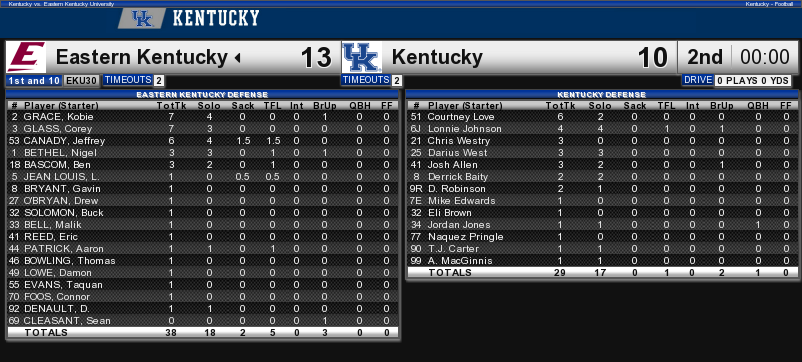The height and width of the screenshot is (362, 802).
Task: Click the 00:00 game clock
Action: [765, 57]
